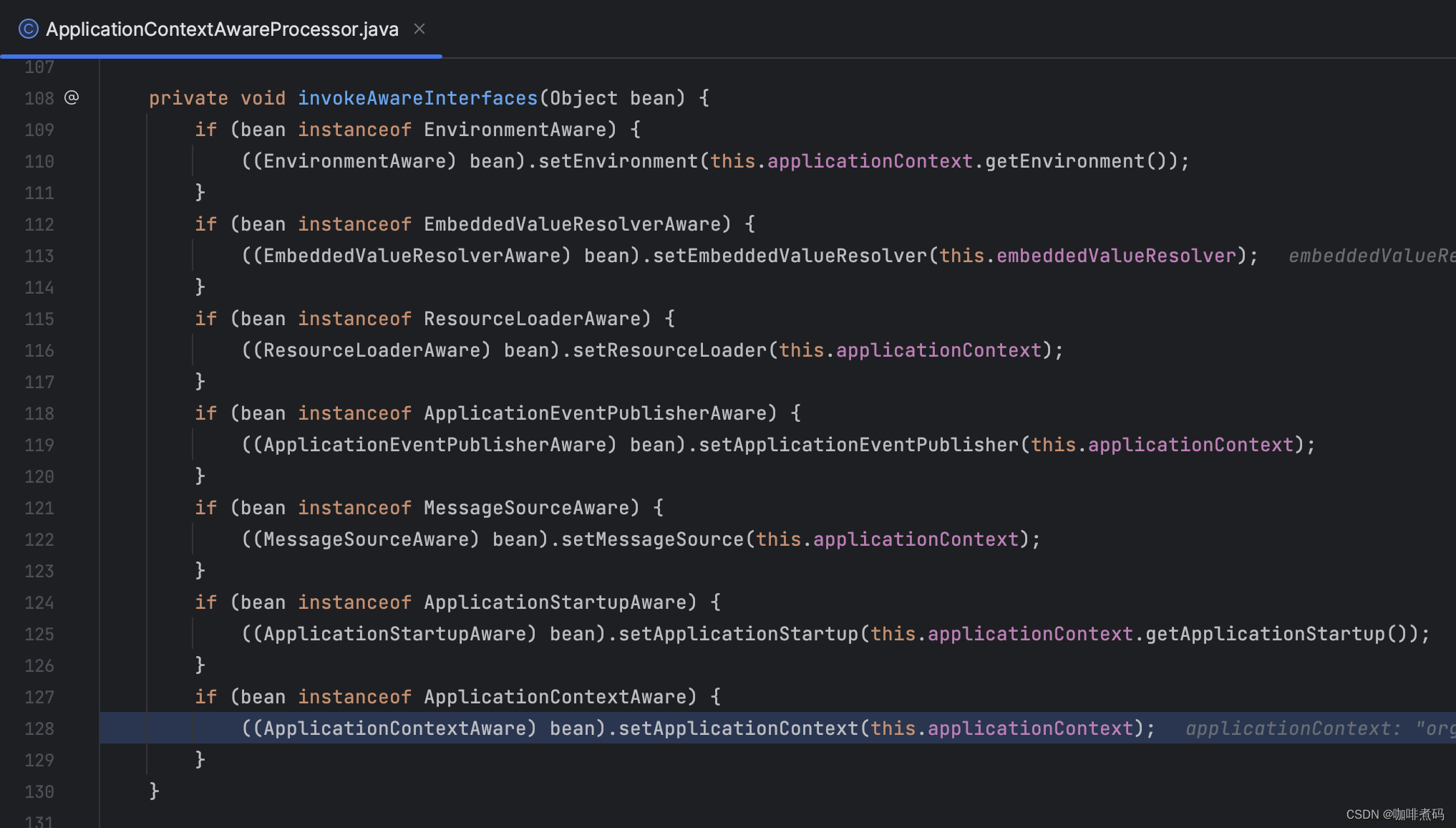
Task: Click the Java class icon in tab
Action: [x=28, y=29]
